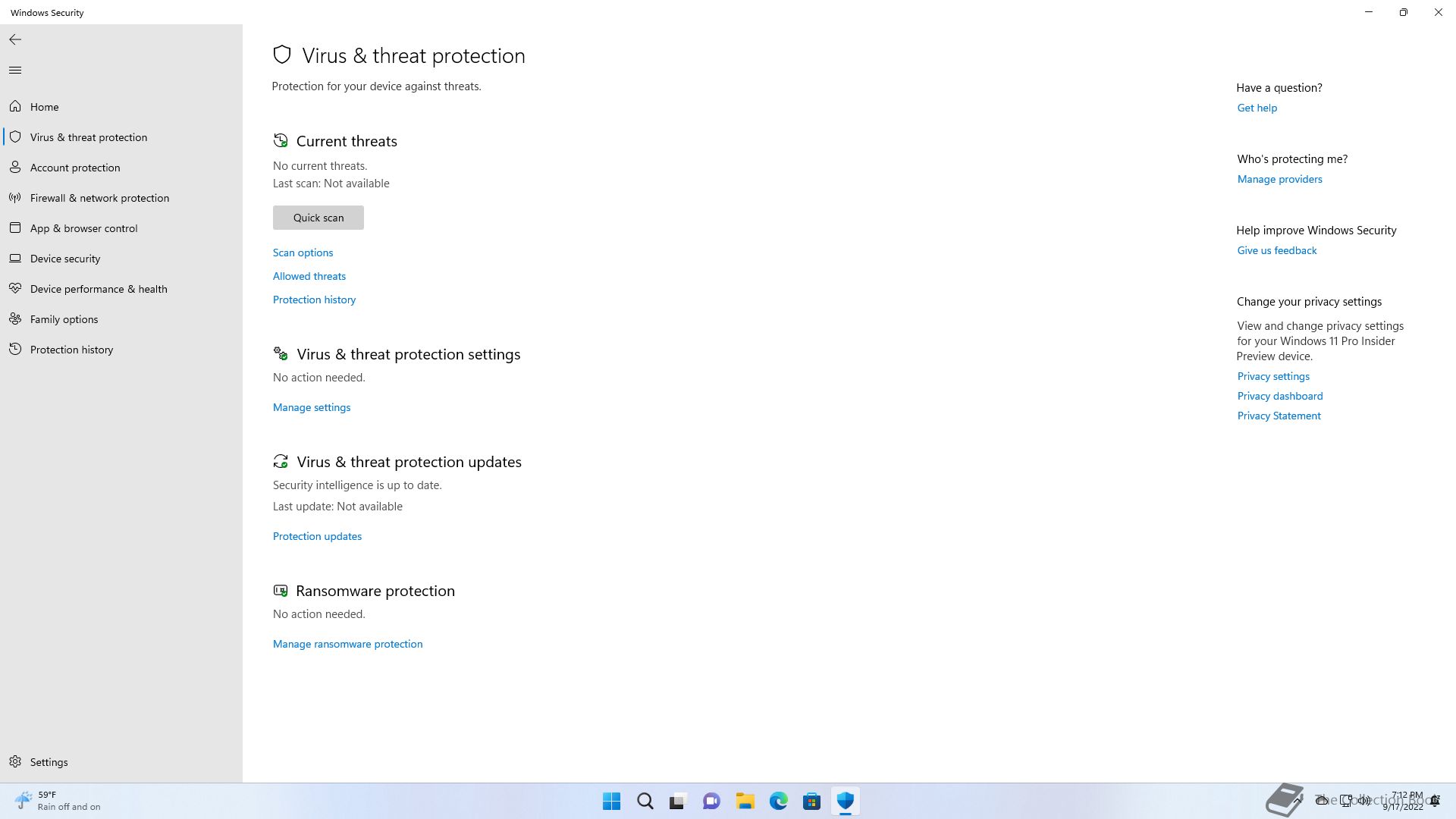The height and width of the screenshot is (819, 1456).
Task: Click Give us feedback link
Action: [x=1276, y=250]
